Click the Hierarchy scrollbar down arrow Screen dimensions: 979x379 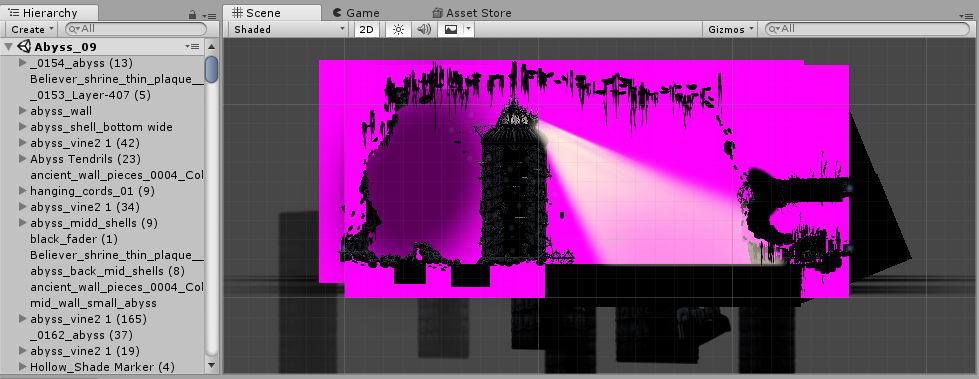212,366
